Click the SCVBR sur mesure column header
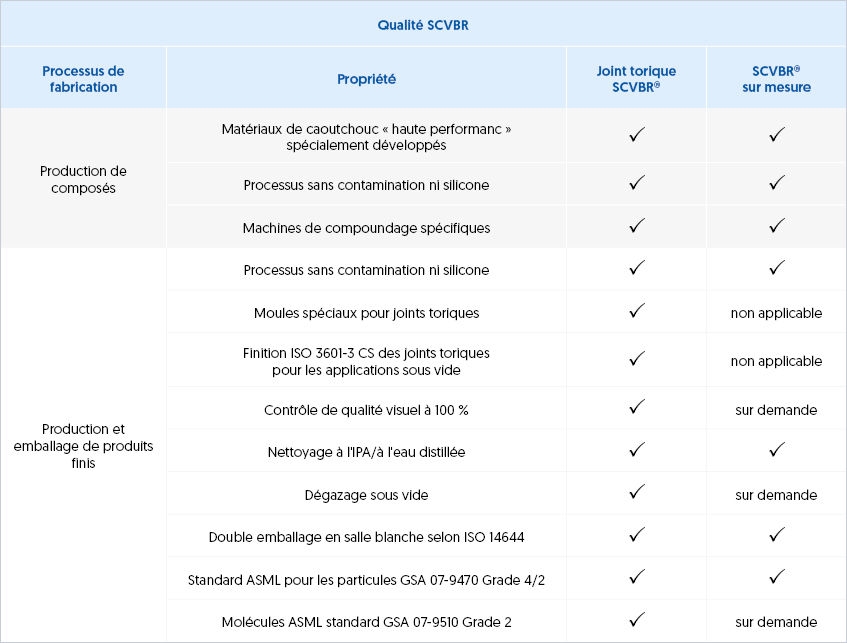Image resolution: width=847 pixels, height=643 pixels. click(x=776, y=79)
